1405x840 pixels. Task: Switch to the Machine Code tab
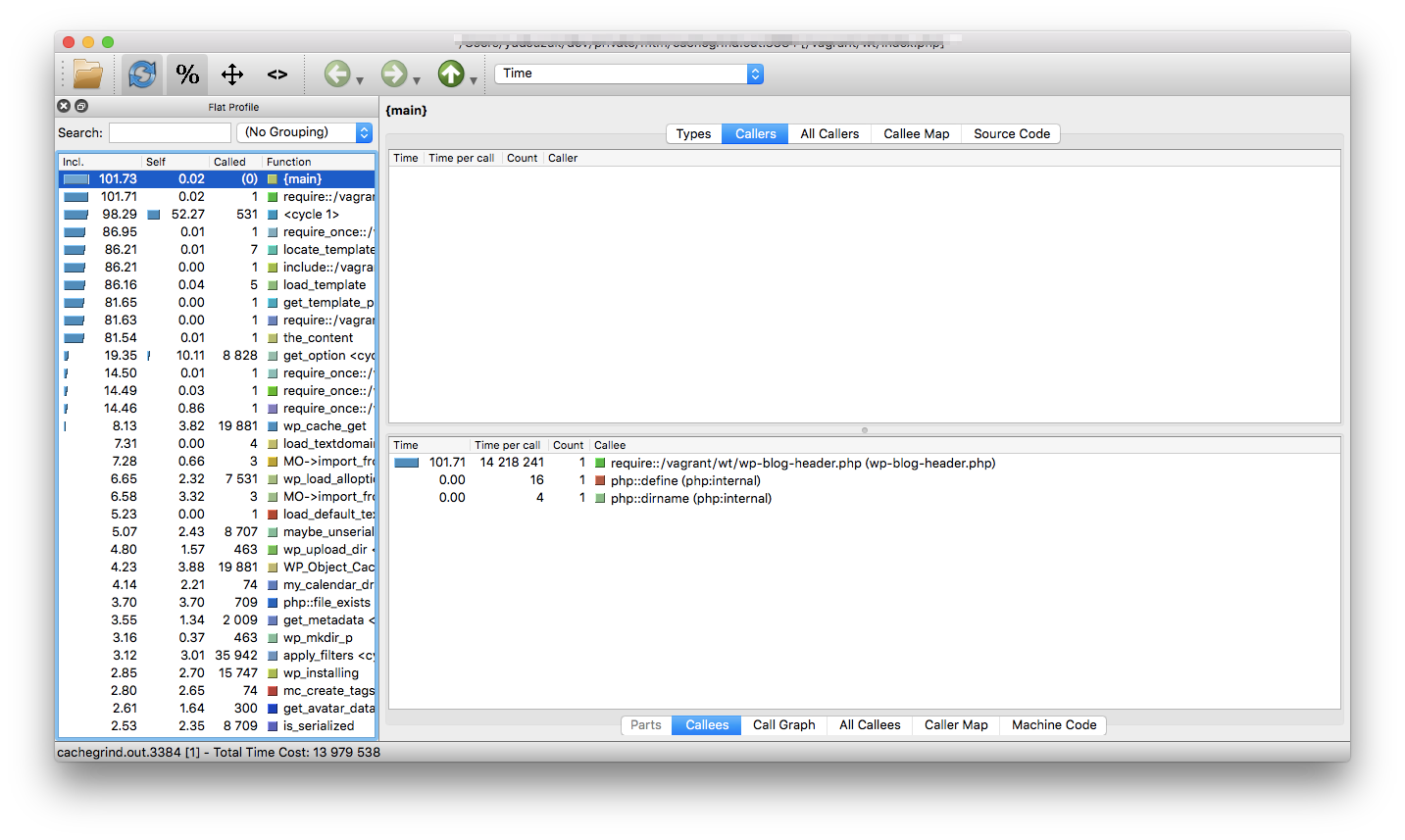coord(1052,724)
